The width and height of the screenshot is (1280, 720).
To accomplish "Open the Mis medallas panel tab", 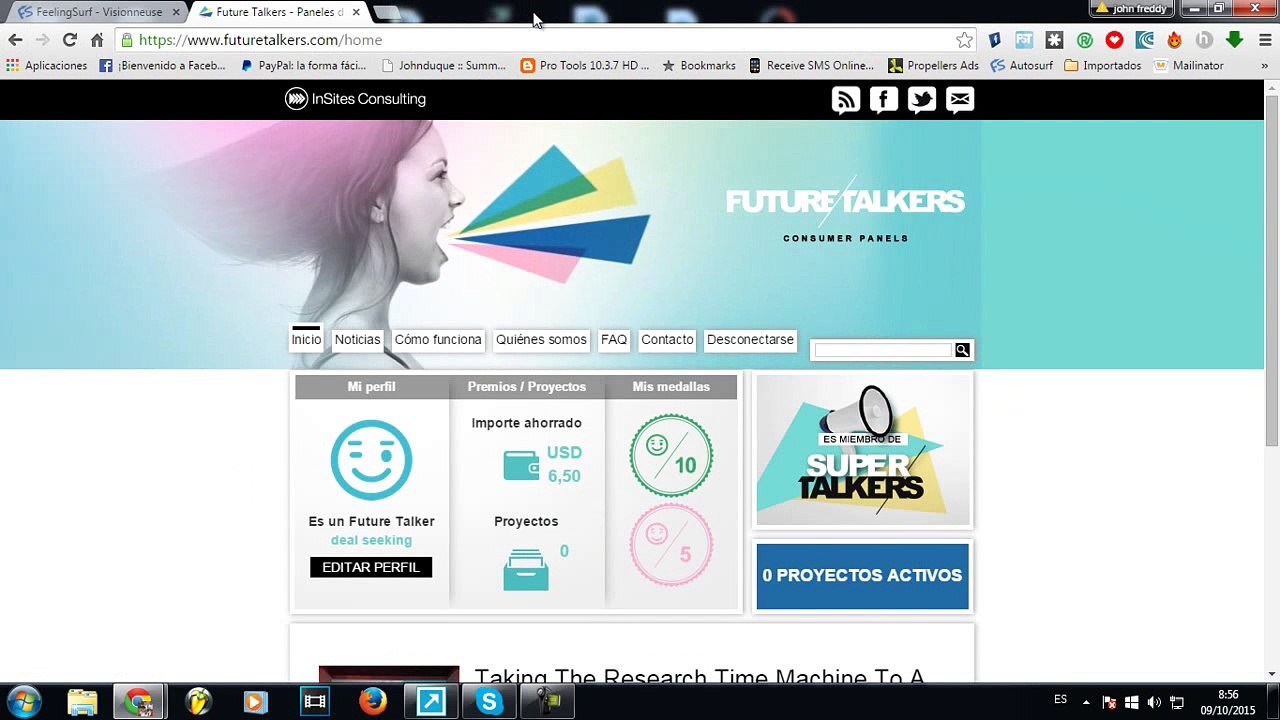I will click(x=671, y=387).
